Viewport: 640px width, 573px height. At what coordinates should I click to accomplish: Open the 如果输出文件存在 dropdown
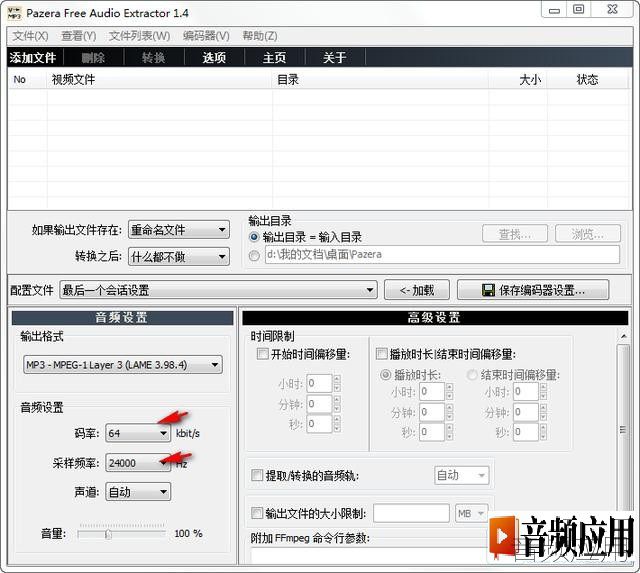coord(179,230)
